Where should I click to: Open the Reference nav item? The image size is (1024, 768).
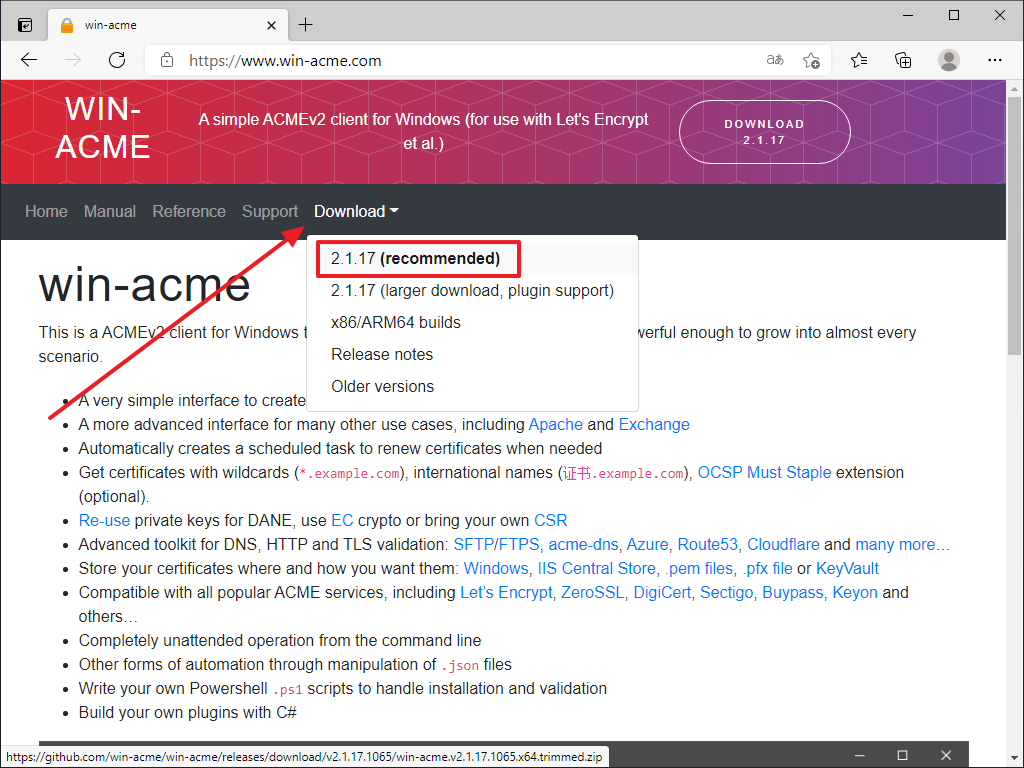(x=189, y=212)
